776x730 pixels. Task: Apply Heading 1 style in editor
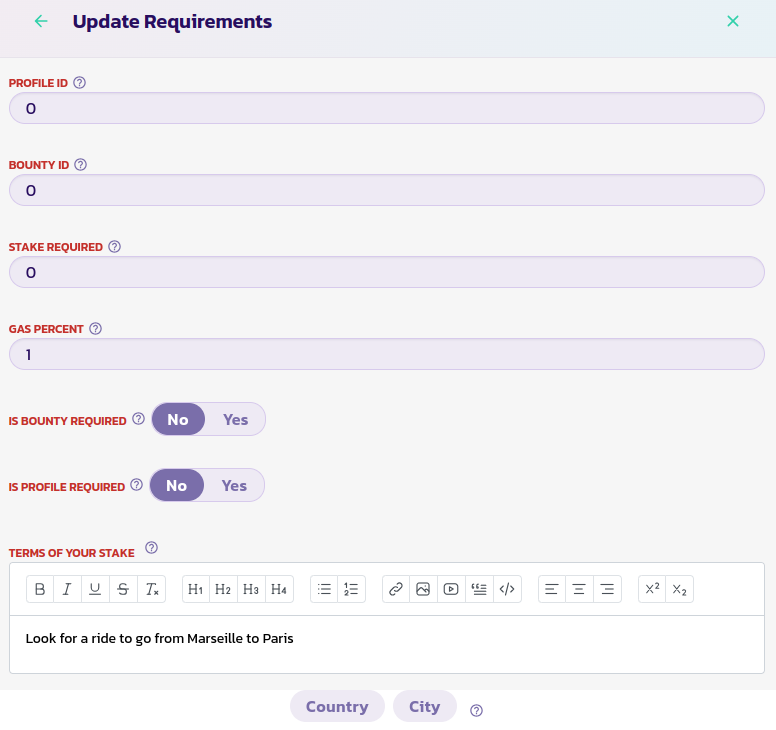(x=196, y=590)
